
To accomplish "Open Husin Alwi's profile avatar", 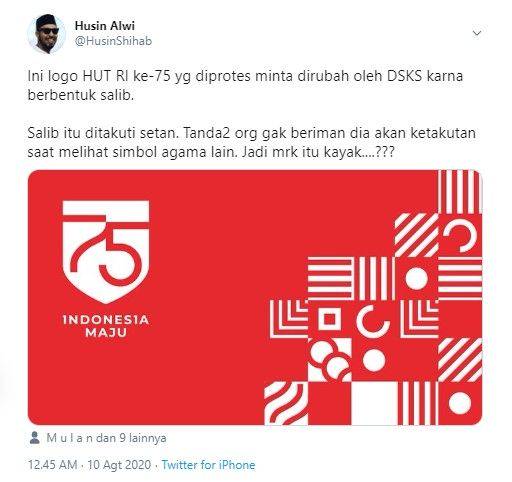I will (x=46, y=34).
